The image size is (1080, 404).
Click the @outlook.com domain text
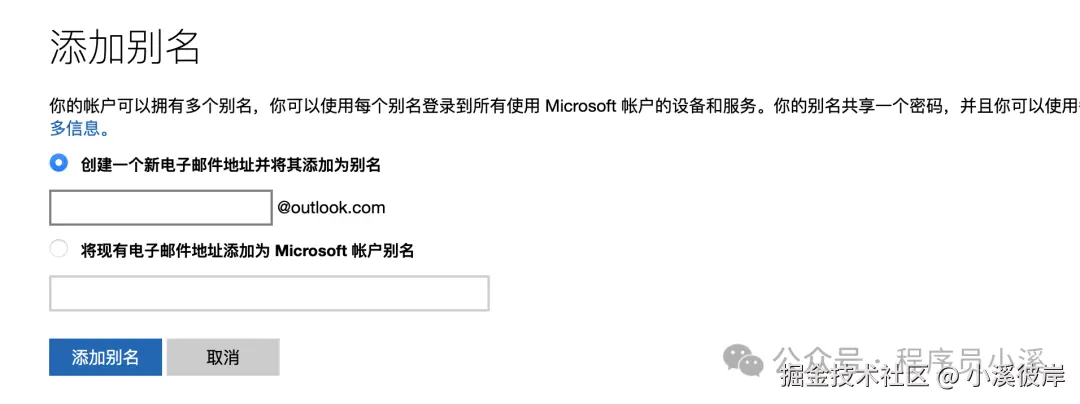[x=331, y=208]
